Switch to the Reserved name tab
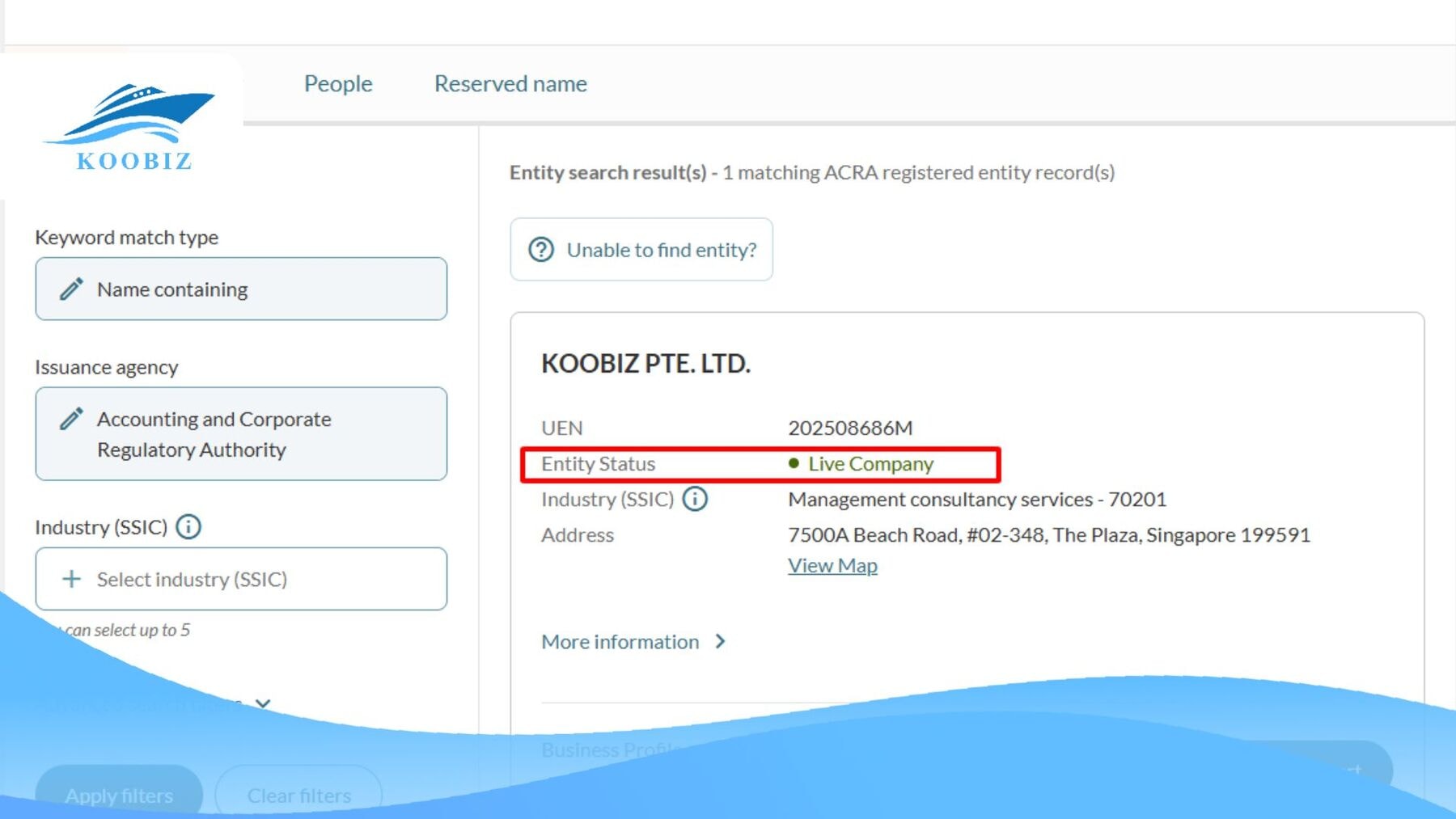1456x819 pixels. 510,84
